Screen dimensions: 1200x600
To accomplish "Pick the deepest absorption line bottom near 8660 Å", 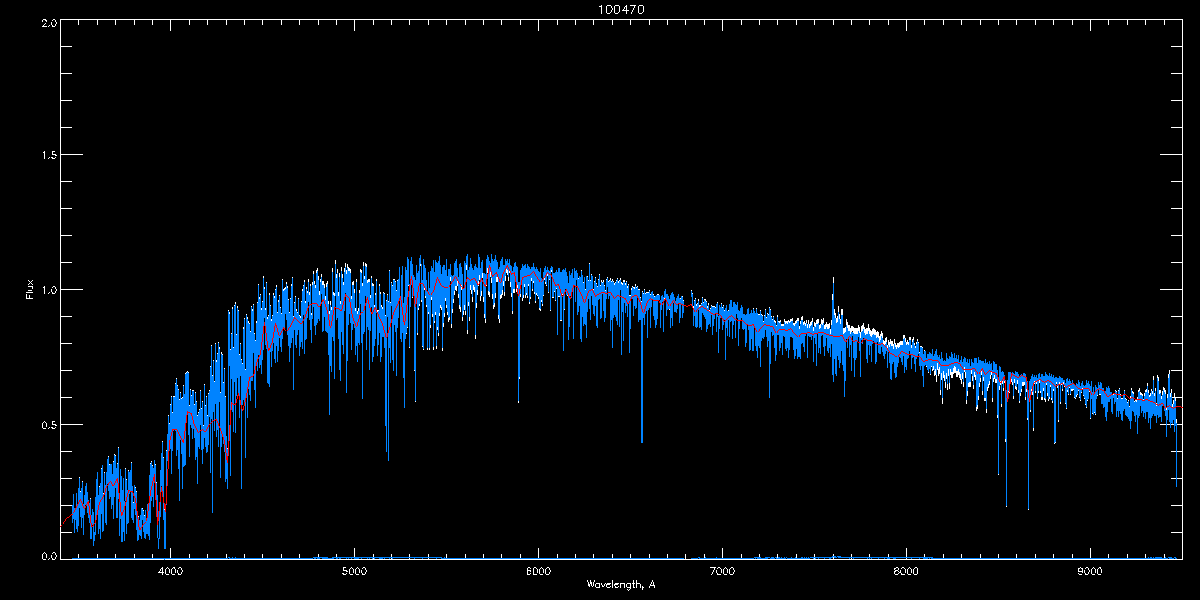I will point(1028,509).
